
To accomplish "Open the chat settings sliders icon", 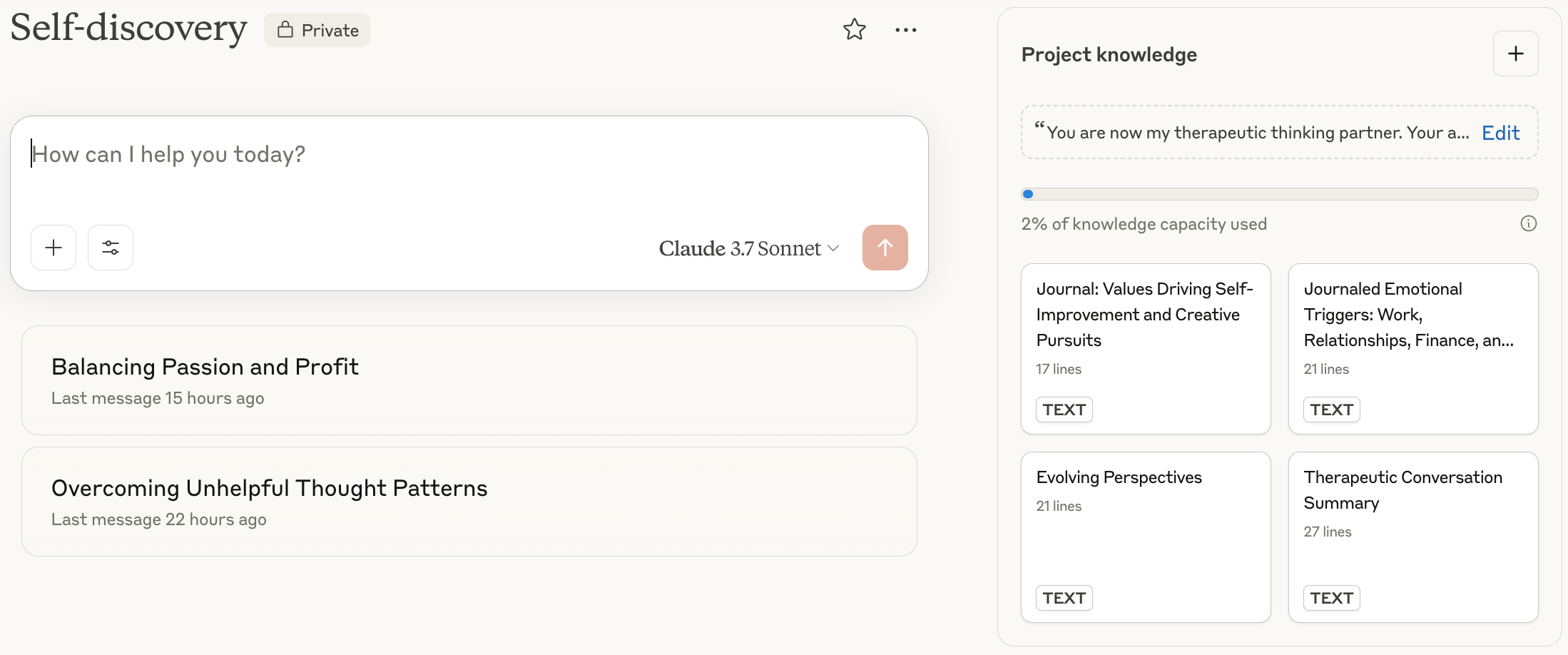I will [111, 248].
